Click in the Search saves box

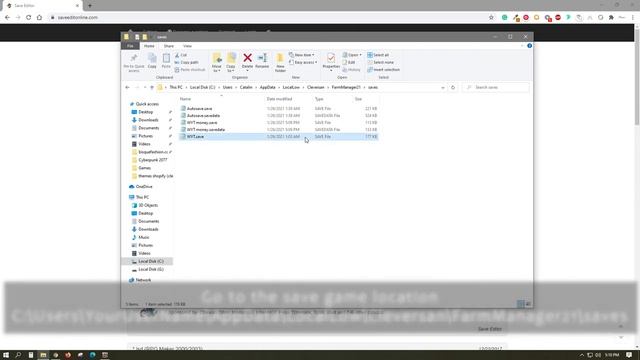point(496,87)
